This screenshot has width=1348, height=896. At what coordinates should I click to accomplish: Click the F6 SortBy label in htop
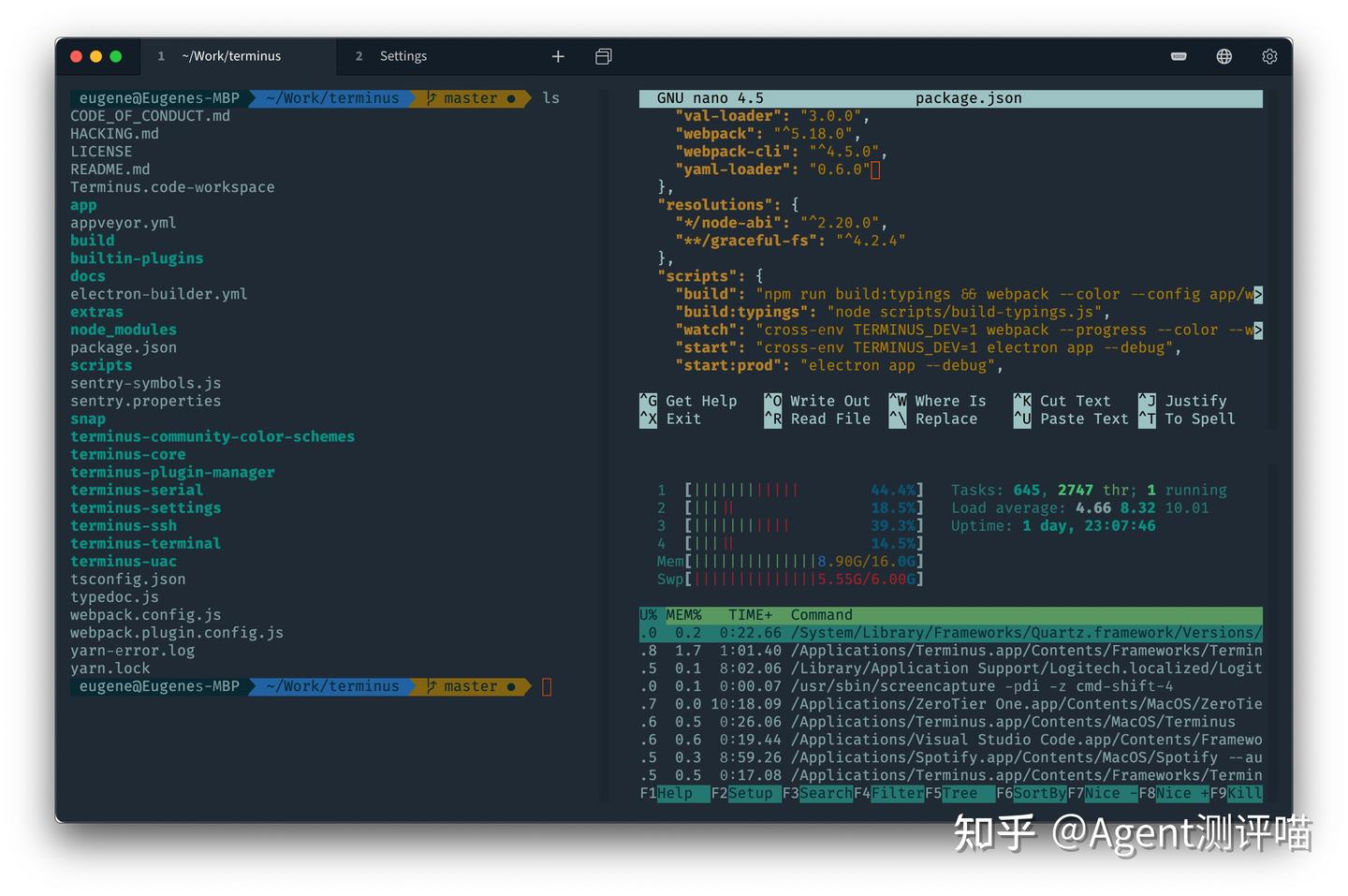1031,793
